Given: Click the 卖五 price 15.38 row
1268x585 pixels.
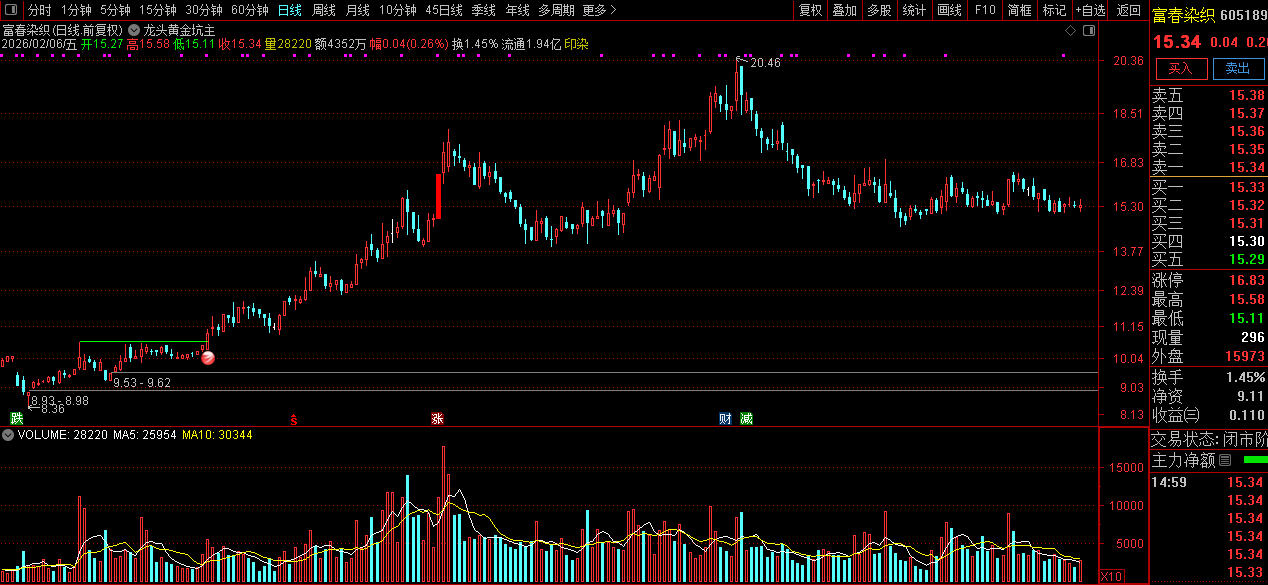Looking at the screenshot, I should (1208, 96).
